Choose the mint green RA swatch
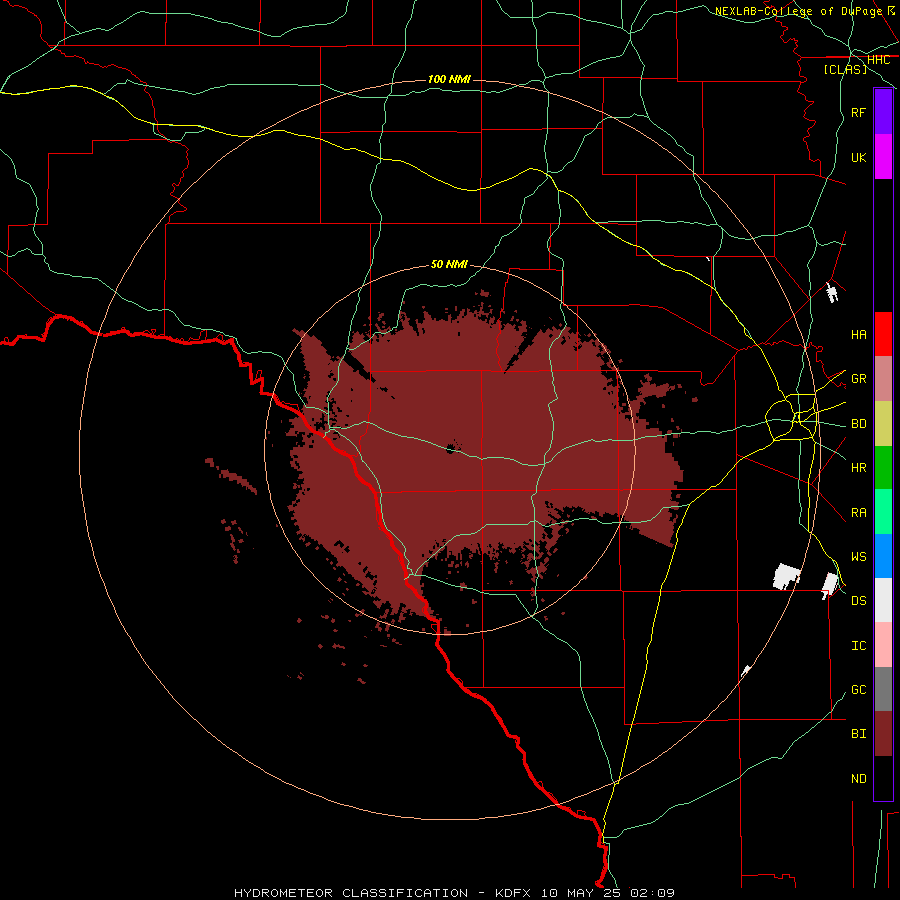This screenshot has height=900, width=900. 883,512
